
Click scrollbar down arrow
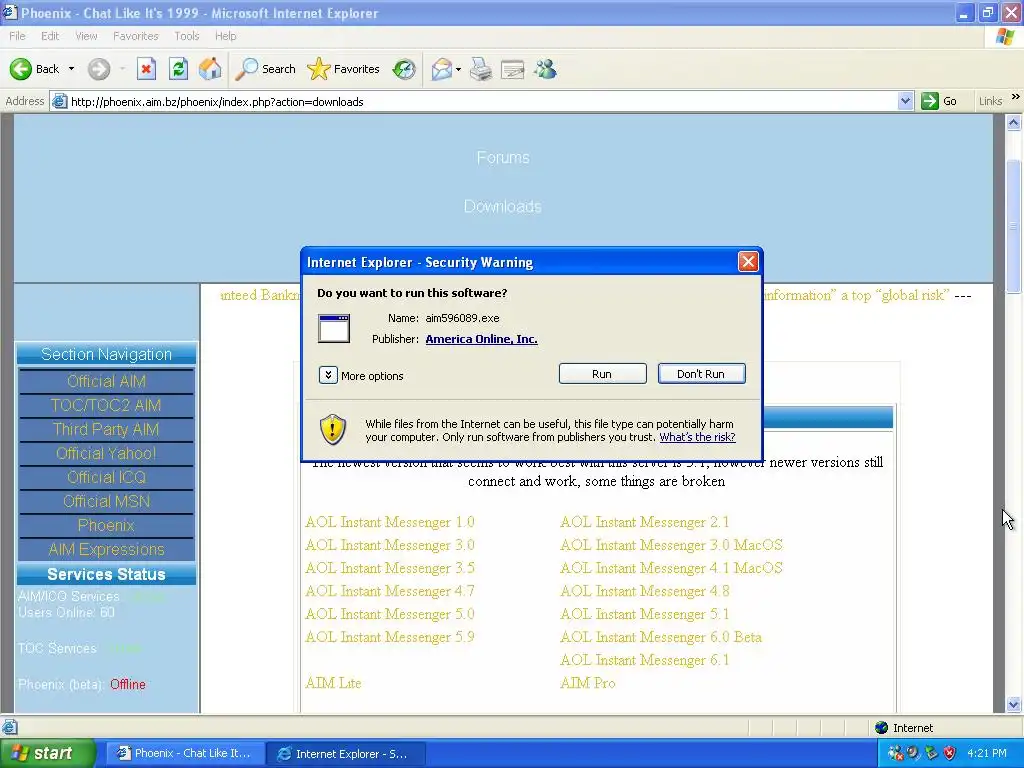click(x=1014, y=704)
